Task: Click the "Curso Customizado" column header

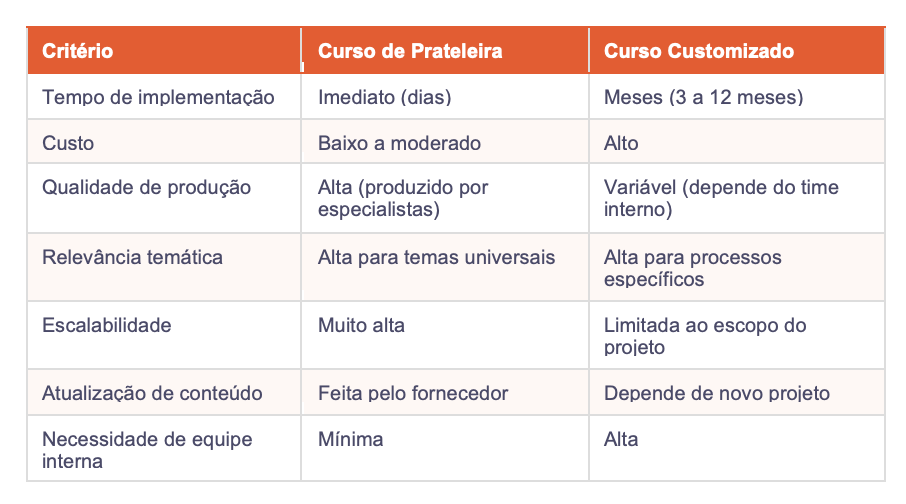Action: (699, 51)
